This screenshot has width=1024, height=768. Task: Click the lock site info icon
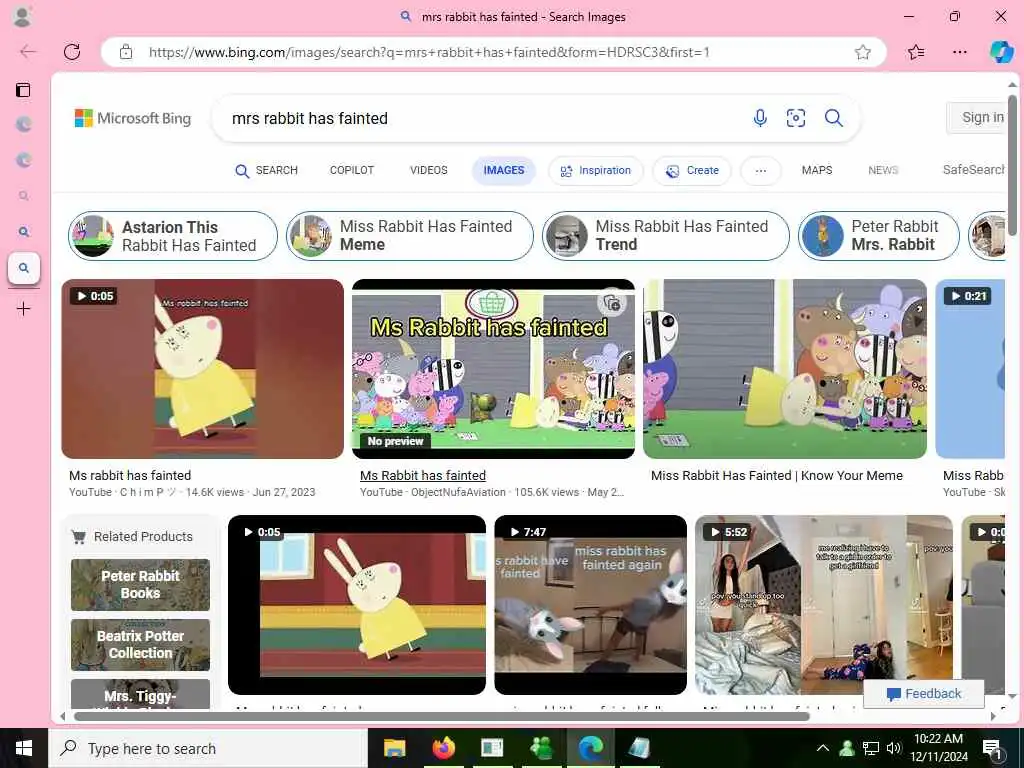coord(126,52)
